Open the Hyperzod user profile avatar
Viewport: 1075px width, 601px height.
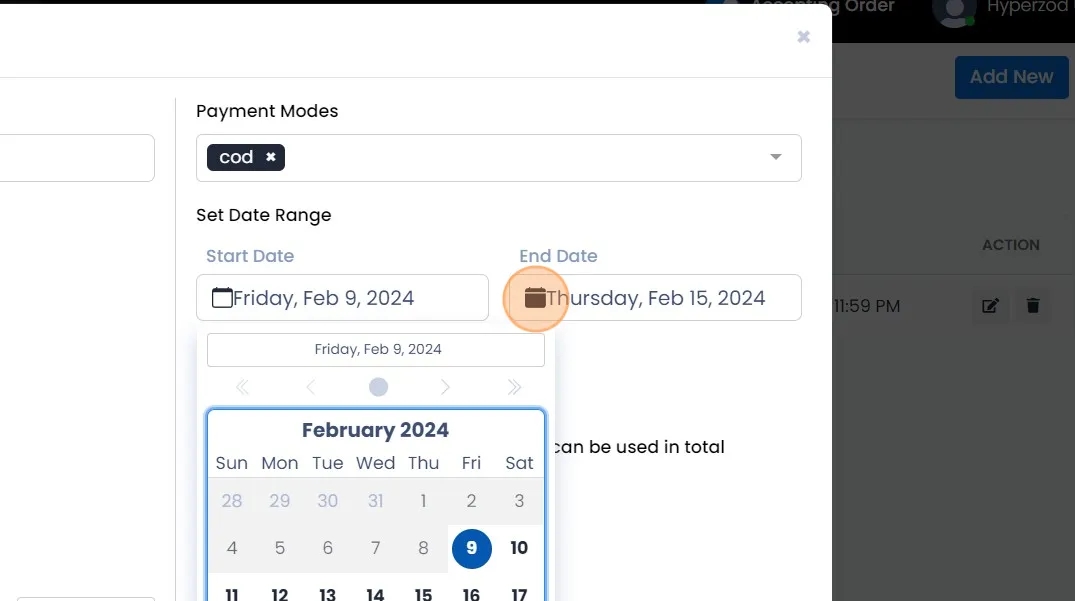[x=953, y=10]
